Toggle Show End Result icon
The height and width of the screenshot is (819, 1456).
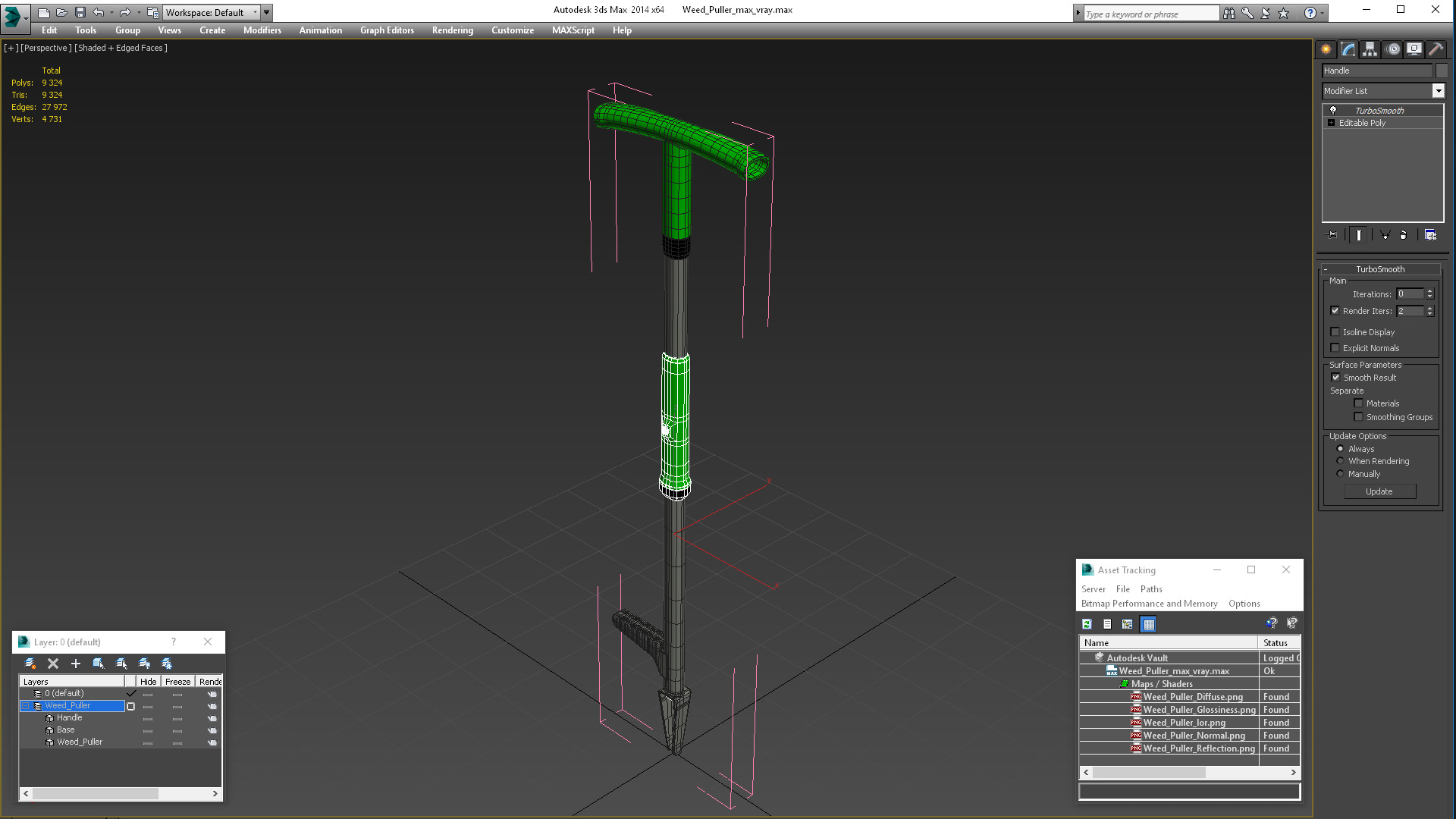(1358, 235)
